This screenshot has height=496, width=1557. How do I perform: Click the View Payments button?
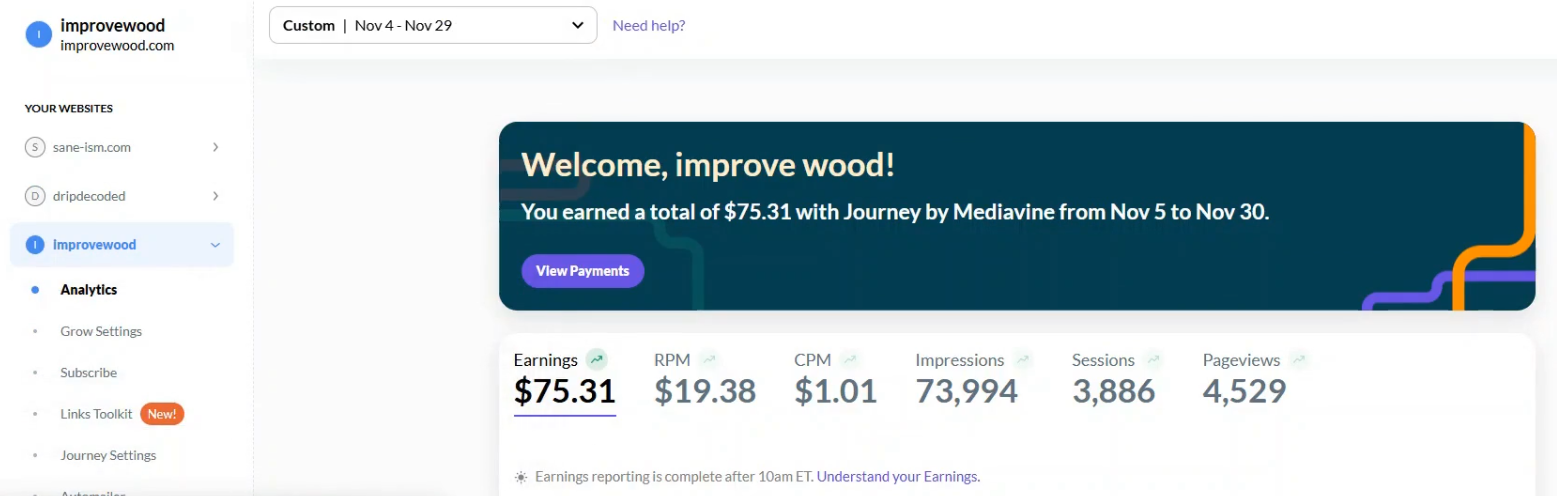(x=582, y=271)
